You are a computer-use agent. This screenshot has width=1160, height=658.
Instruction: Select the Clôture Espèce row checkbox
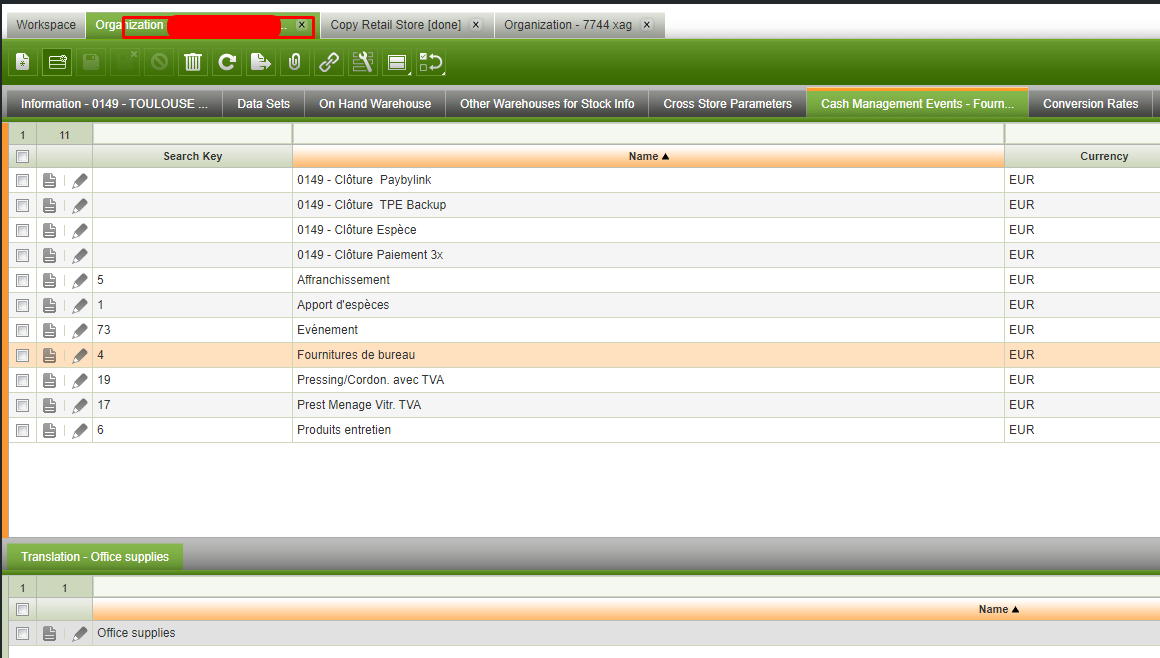pyautogui.click(x=22, y=230)
